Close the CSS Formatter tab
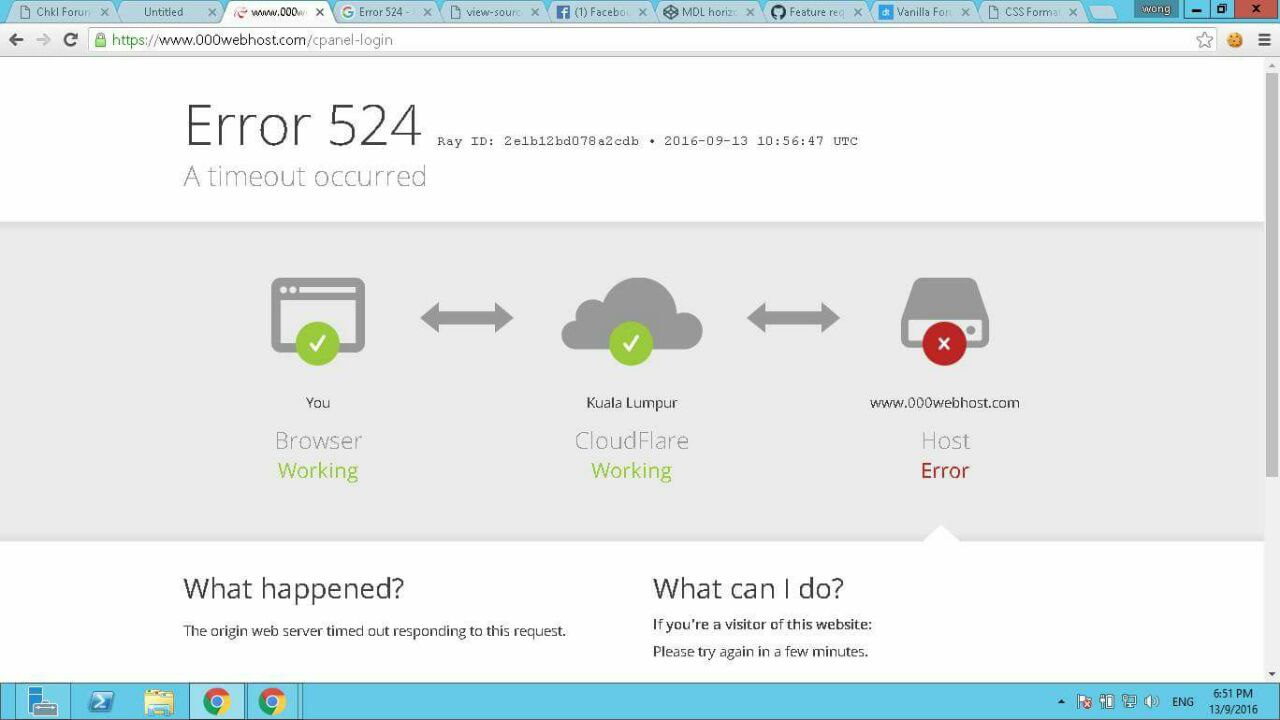Image resolution: width=1280 pixels, height=720 pixels. [x=1073, y=12]
